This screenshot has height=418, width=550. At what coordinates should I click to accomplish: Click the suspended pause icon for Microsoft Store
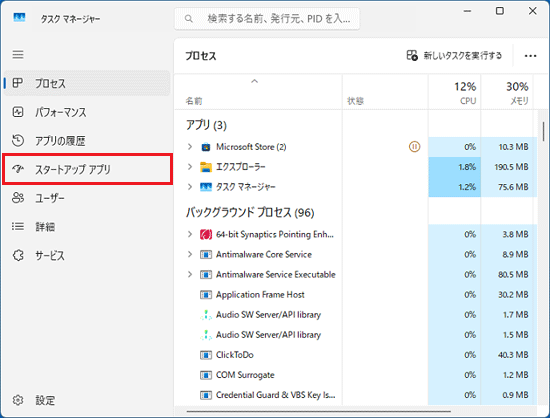pos(414,147)
